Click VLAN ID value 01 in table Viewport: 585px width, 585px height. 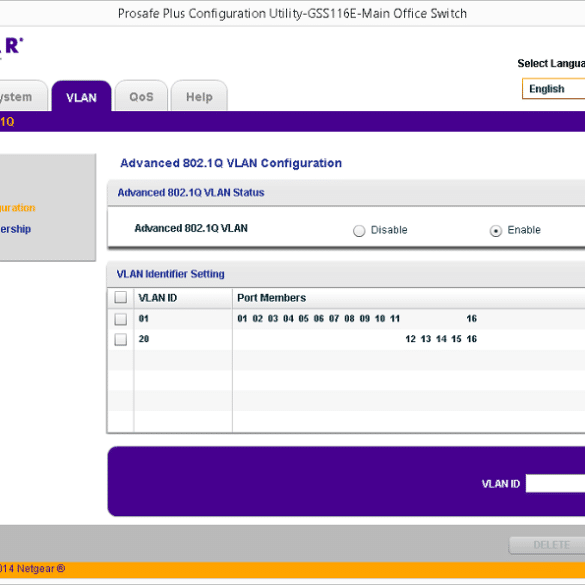coord(144,319)
